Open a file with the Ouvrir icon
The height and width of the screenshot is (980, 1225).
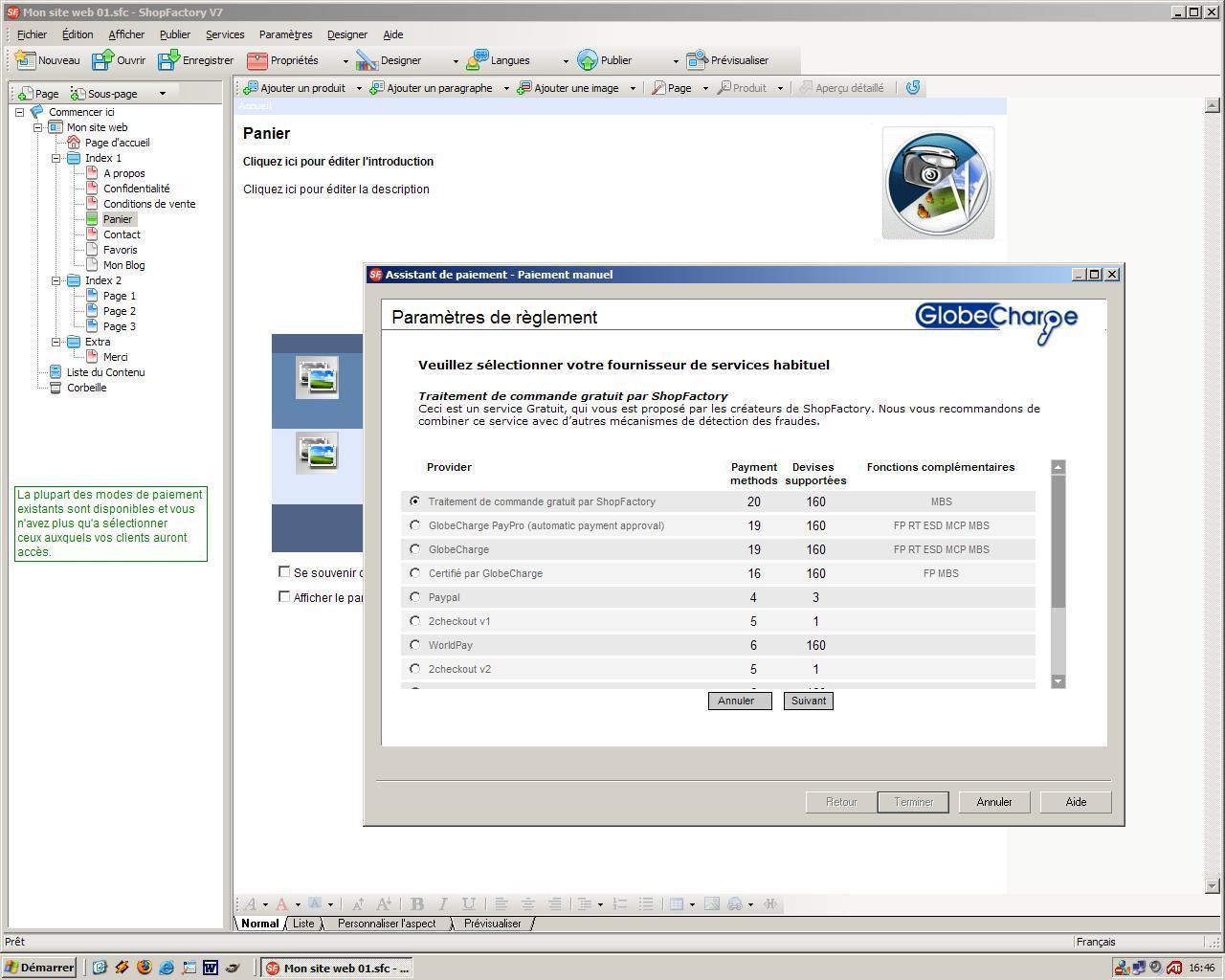click(102, 60)
